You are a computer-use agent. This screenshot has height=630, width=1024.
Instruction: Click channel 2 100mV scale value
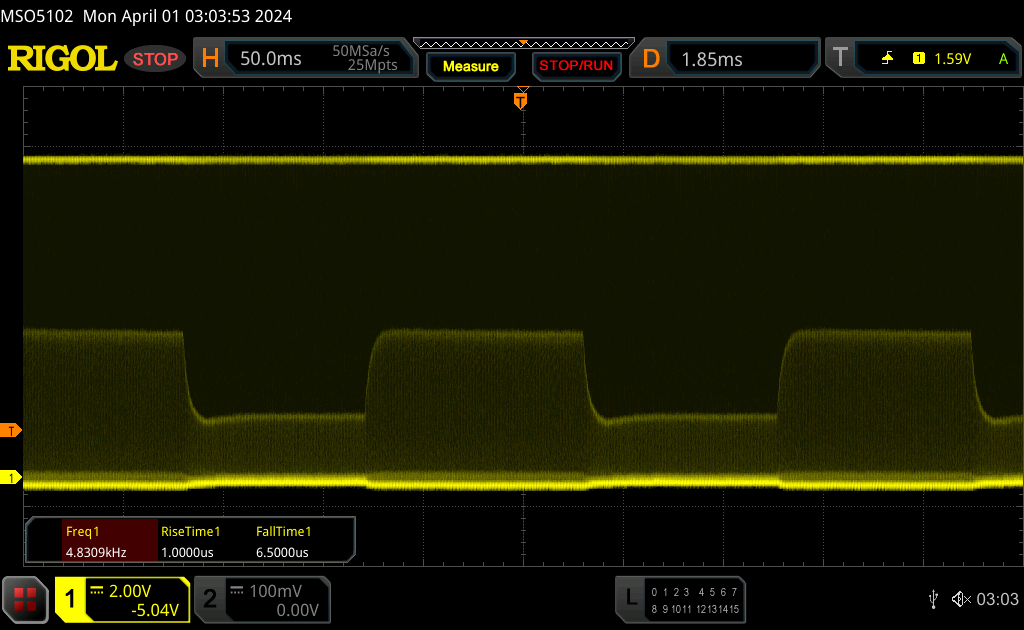click(275, 591)
